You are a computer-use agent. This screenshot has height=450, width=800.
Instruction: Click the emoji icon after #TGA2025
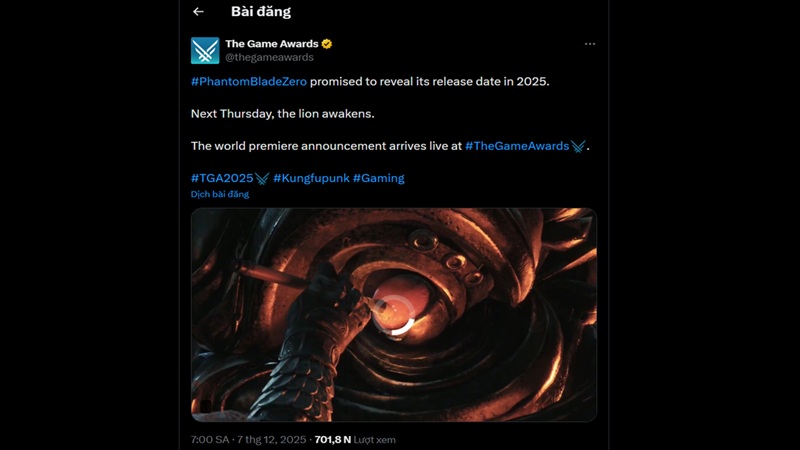(x=262, y=178)
